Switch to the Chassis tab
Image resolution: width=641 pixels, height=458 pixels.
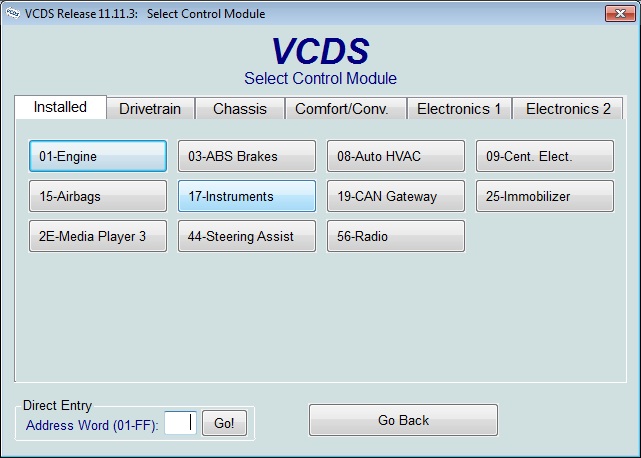click(239, 109)
